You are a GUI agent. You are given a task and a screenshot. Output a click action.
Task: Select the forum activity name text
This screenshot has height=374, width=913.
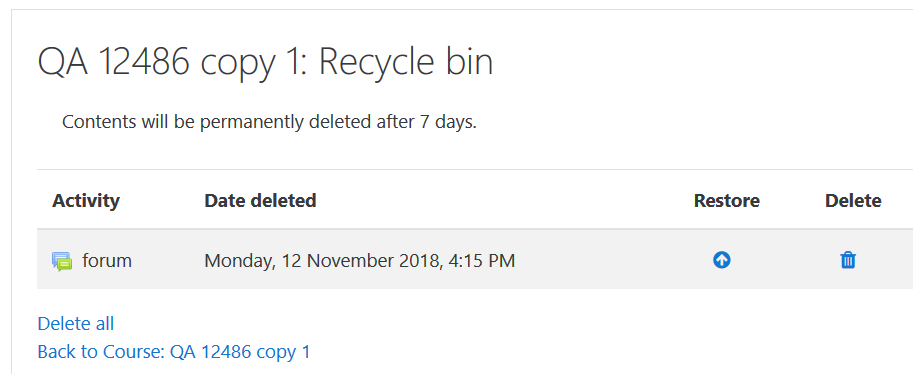point(107,260)
